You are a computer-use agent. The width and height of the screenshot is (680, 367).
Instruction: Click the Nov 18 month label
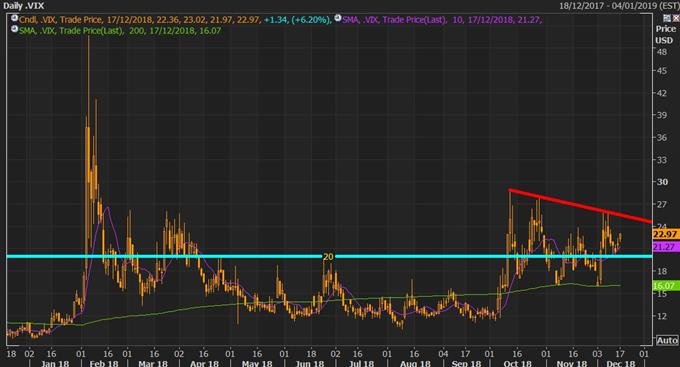pos(572,363)
